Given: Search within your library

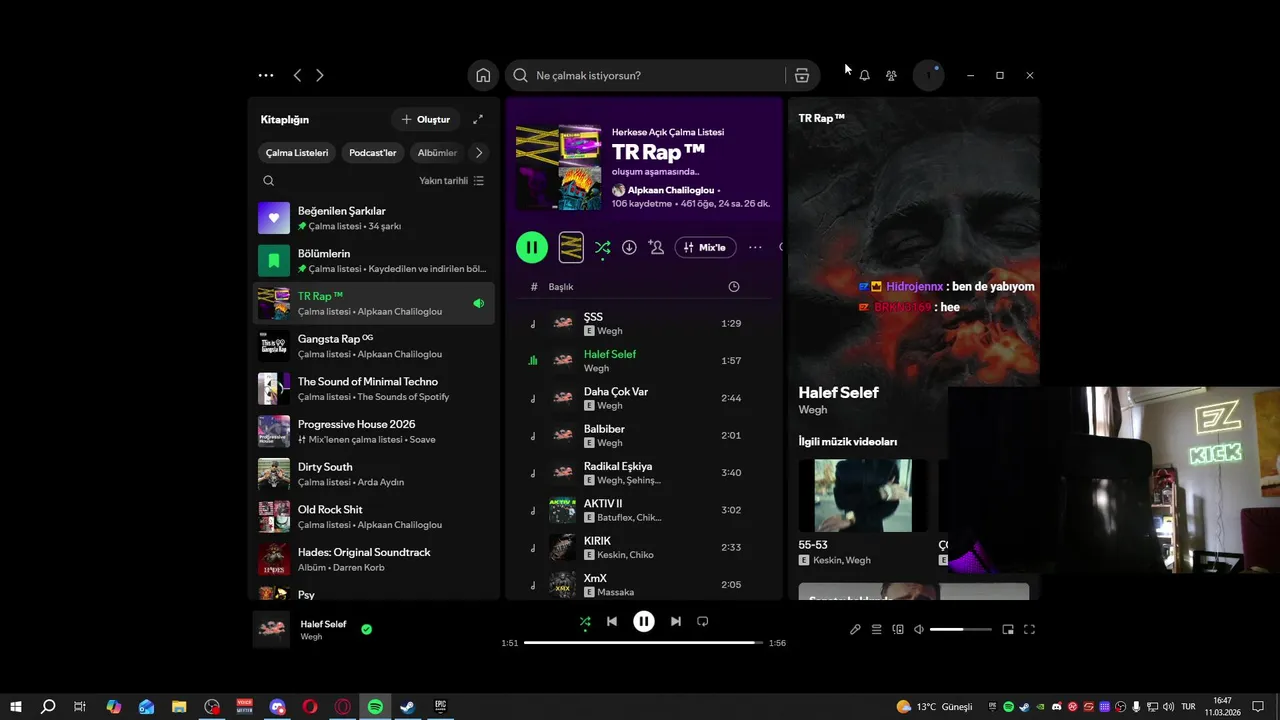Looking at the screenshot, I should click(268, 181).
